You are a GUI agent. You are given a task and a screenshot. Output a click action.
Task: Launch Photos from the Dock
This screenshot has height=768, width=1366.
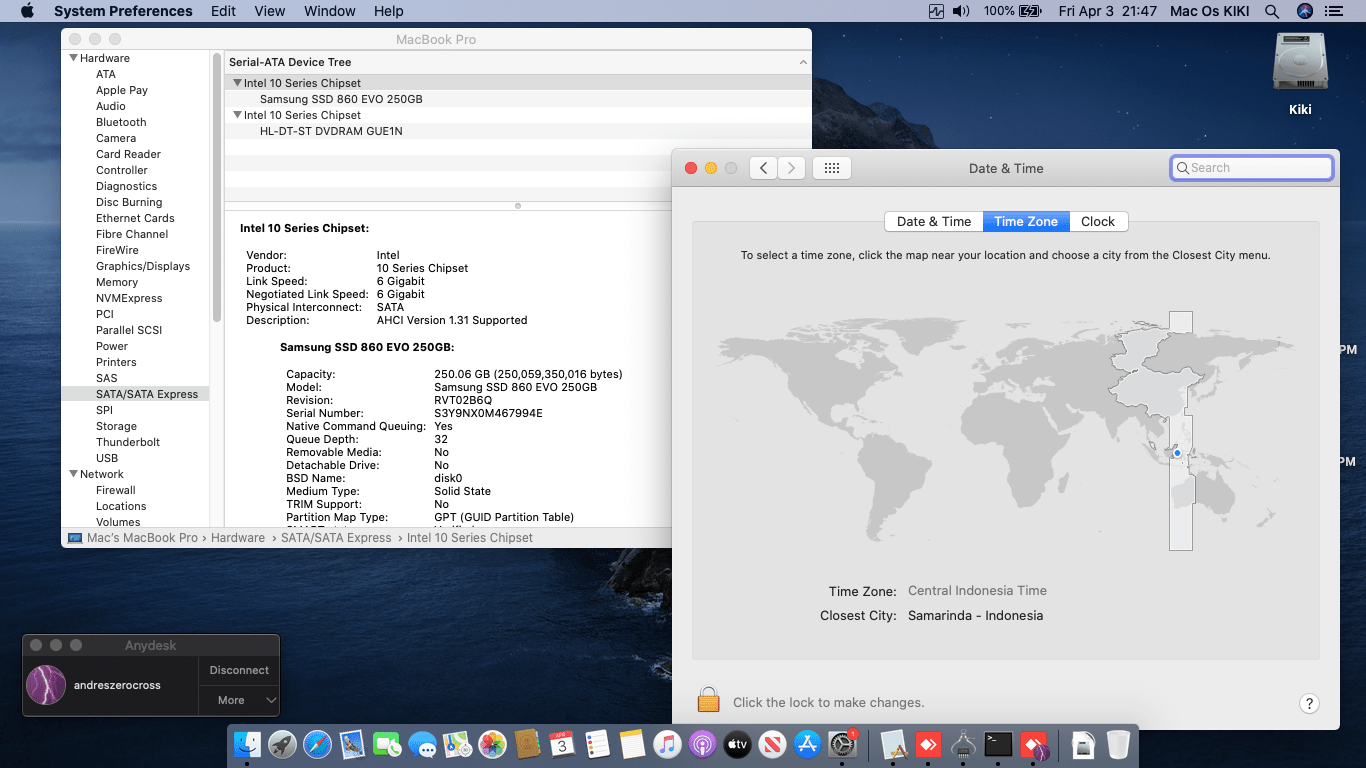coord(492,744)
